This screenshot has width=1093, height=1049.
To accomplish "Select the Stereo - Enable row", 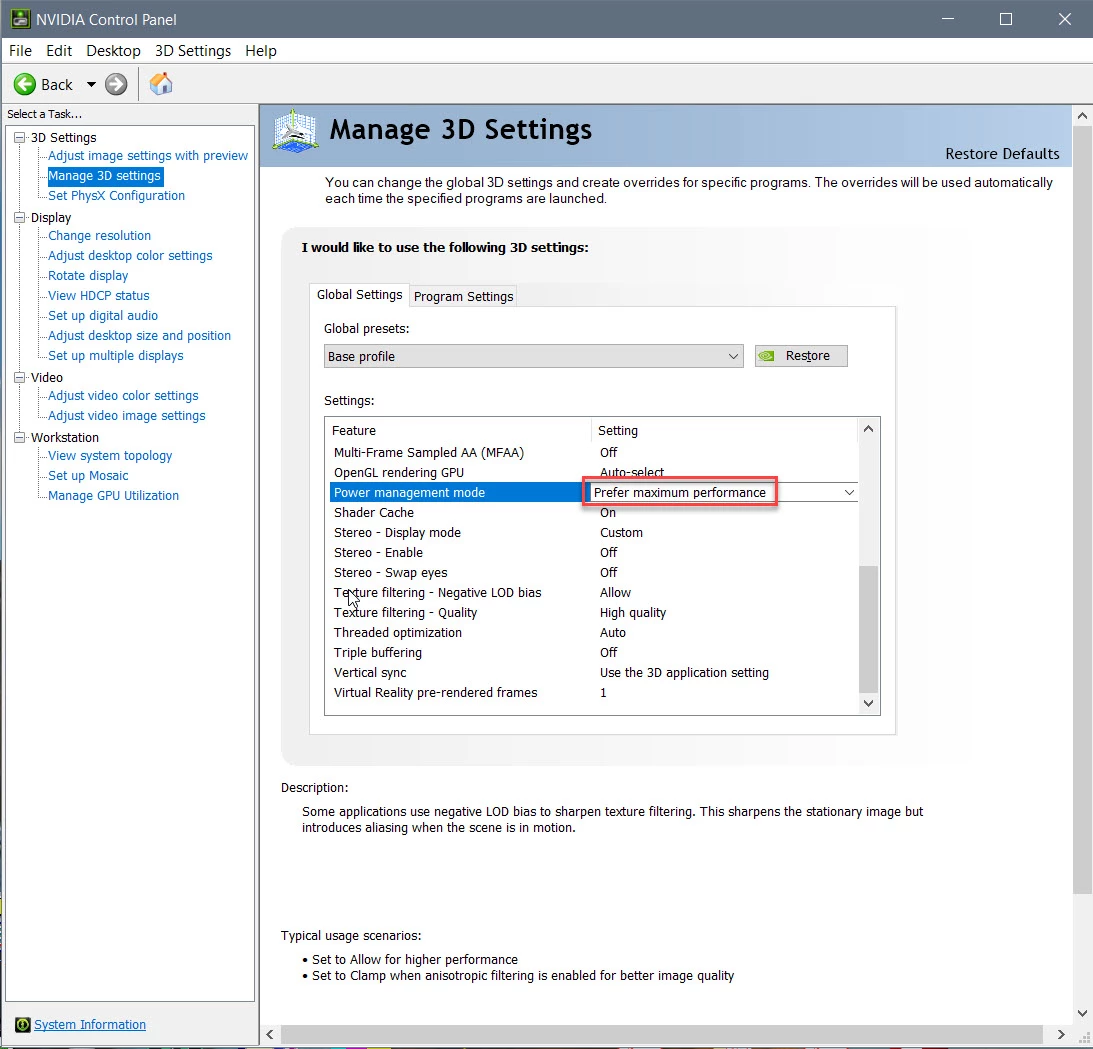I will (593, 552).
